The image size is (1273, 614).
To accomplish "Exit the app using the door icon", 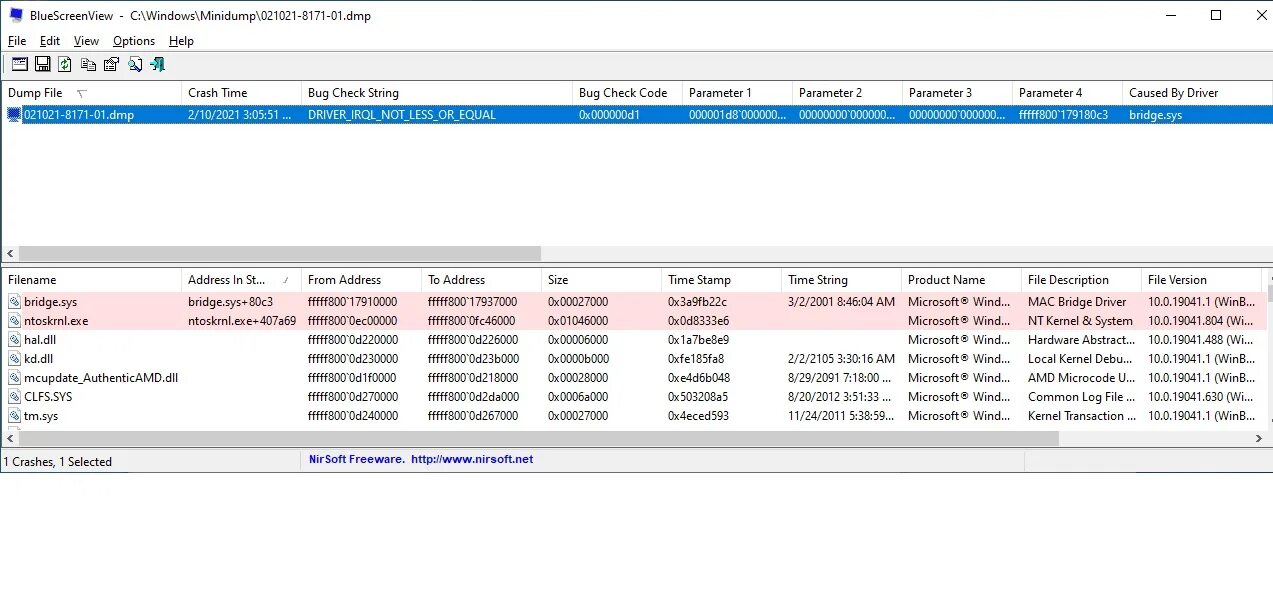I will point(157,64).
